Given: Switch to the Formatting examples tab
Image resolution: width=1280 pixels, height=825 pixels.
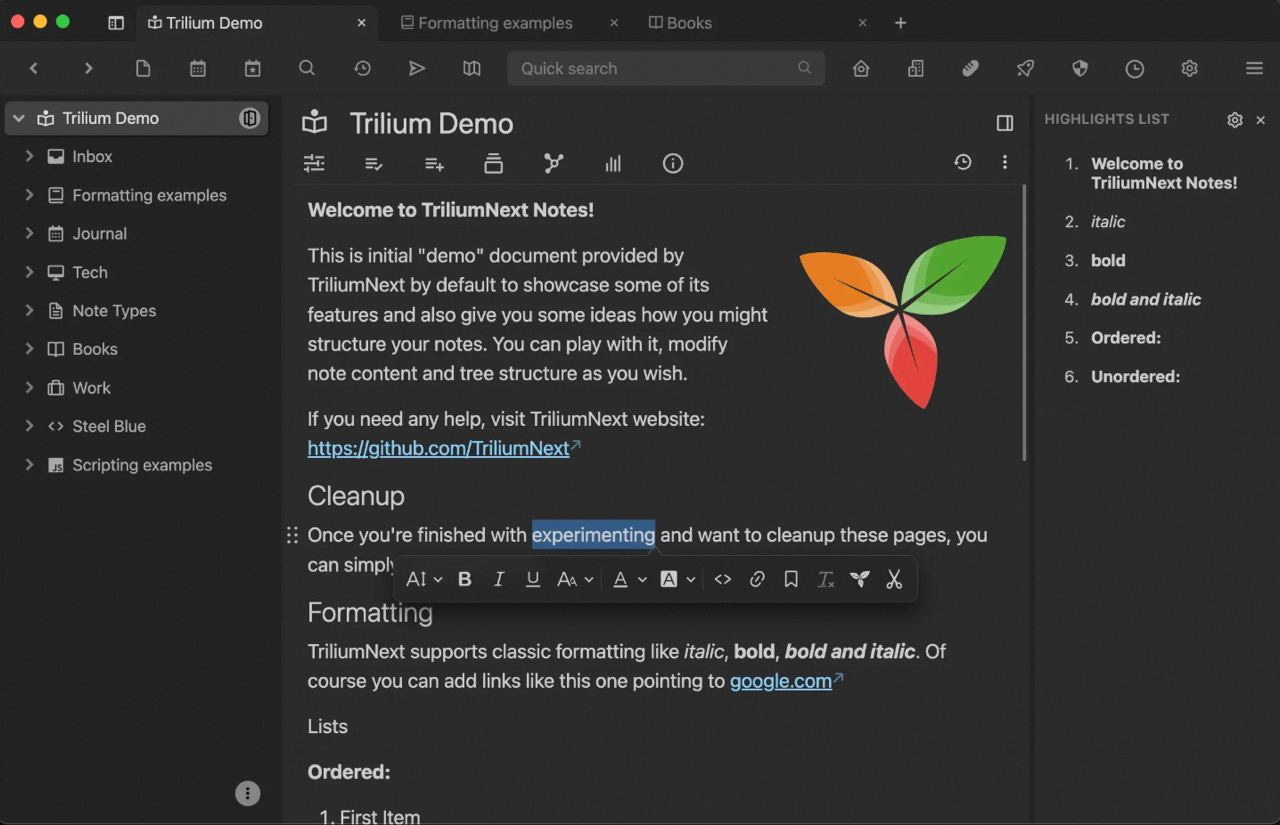Looking at the screenshot, I should [495, 22].
